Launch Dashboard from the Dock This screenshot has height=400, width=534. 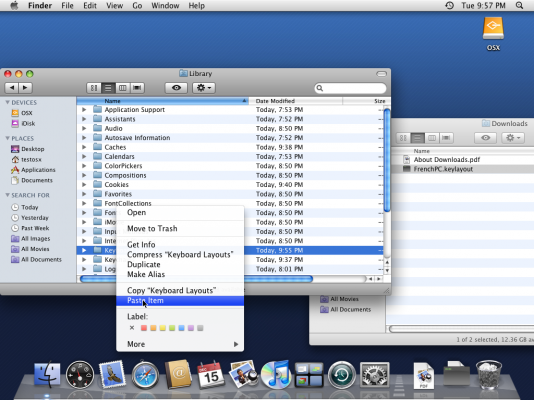coord(80,375)
